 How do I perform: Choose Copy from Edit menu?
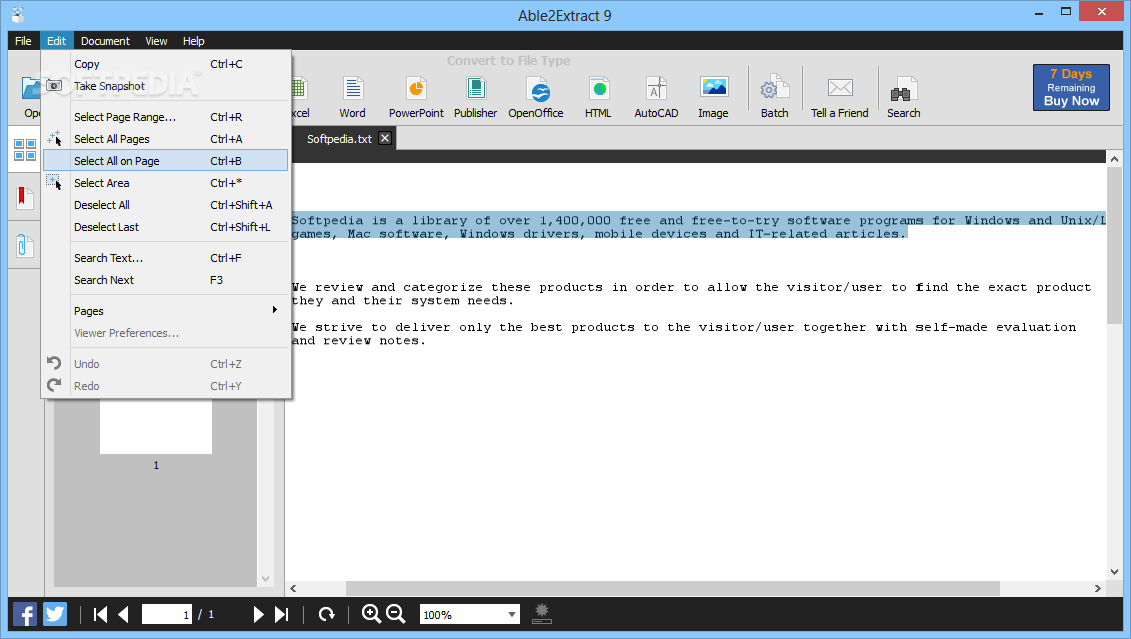[166, 64]
